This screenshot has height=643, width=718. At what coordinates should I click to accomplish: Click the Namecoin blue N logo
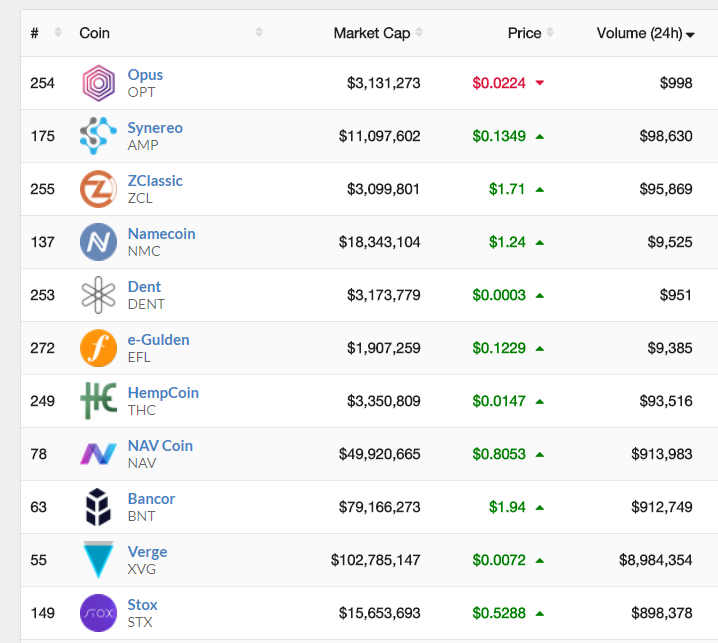(98, 242)
